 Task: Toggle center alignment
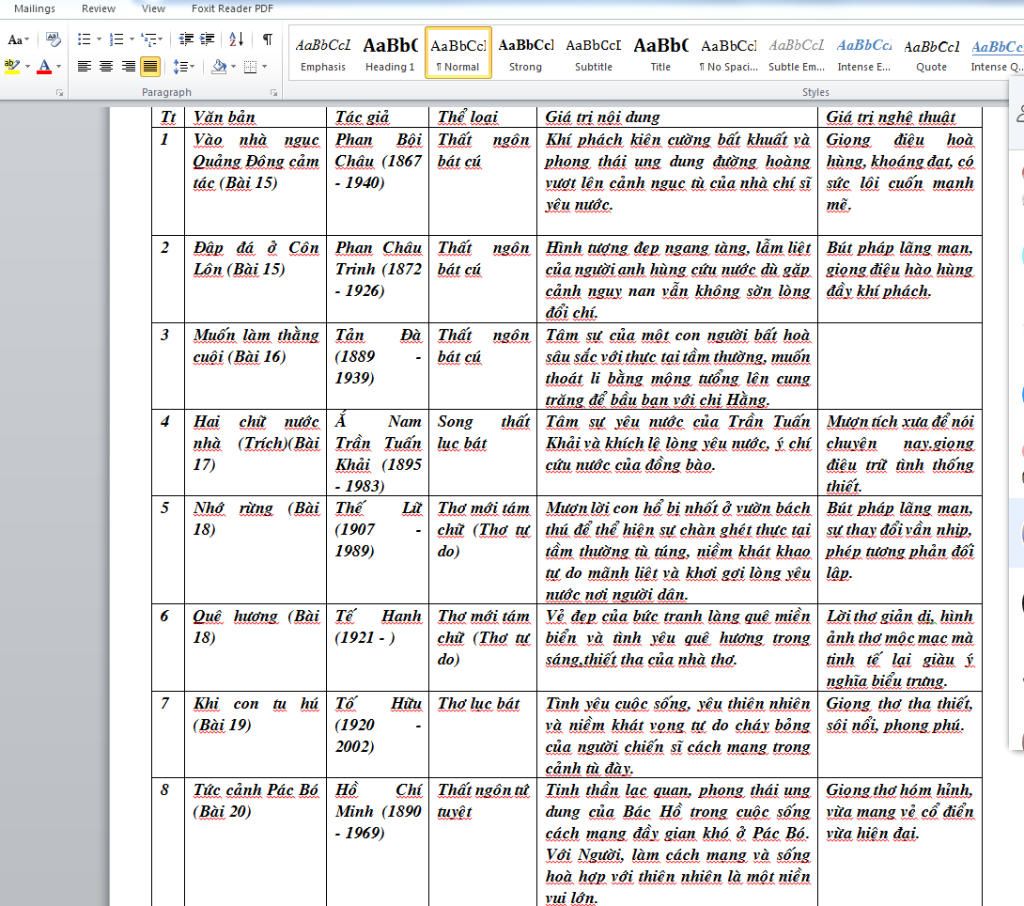[x=106, y=66]
